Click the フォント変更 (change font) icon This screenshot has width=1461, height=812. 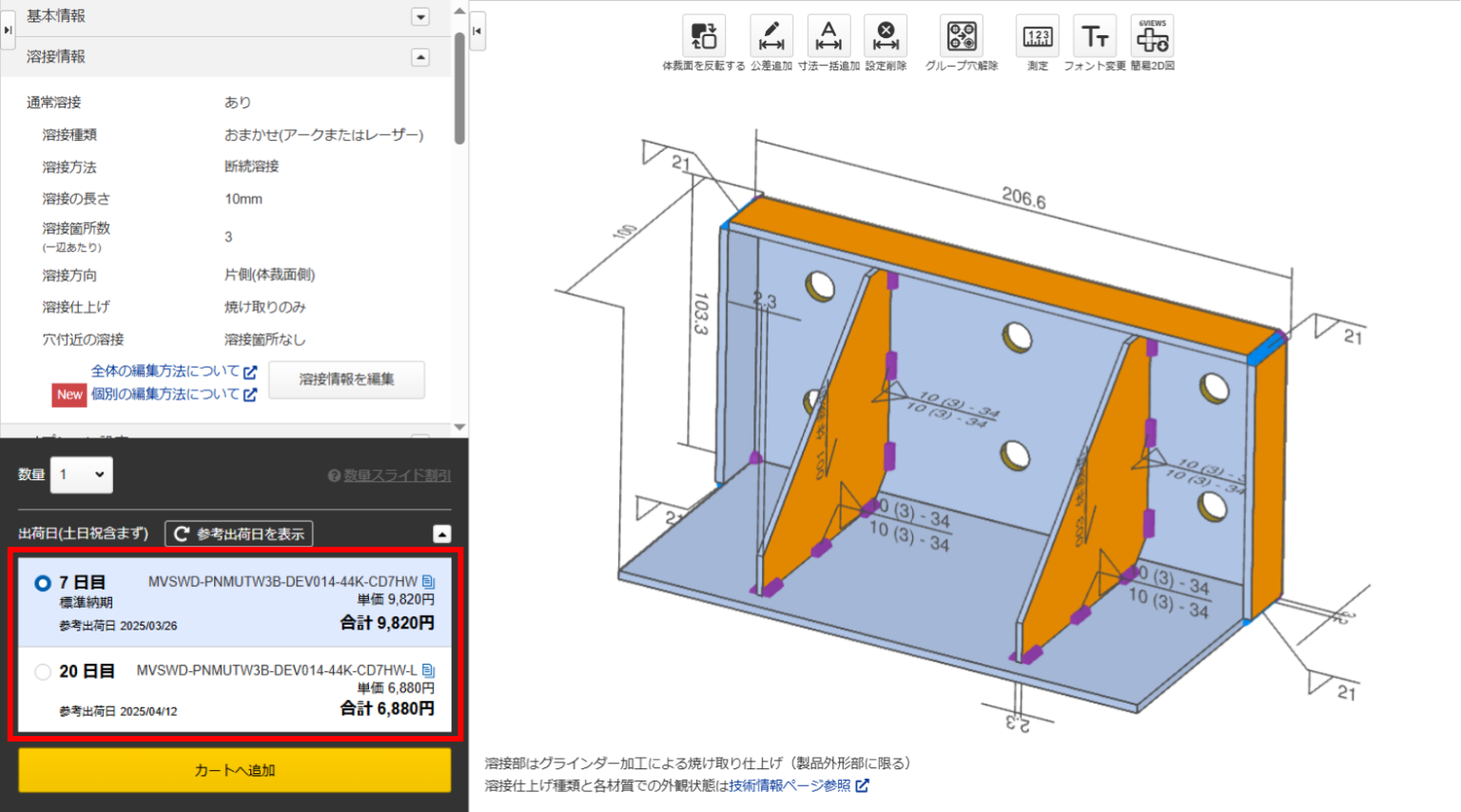click(x=1095, y=36)
